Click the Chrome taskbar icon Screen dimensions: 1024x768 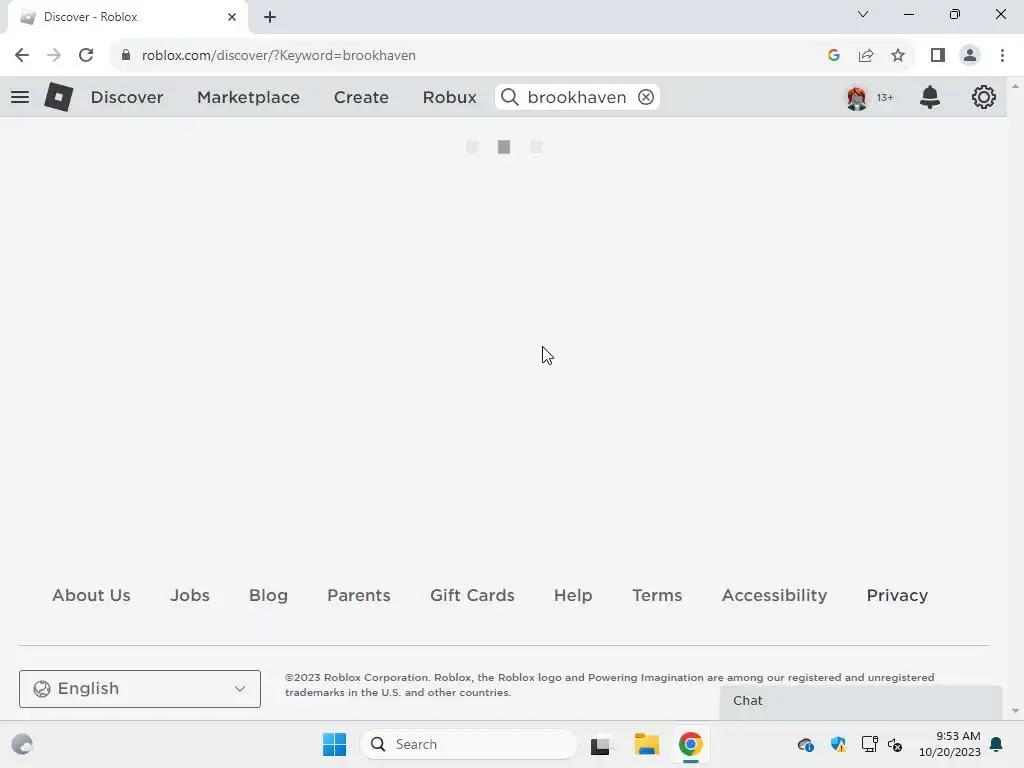tap(690, 744)
